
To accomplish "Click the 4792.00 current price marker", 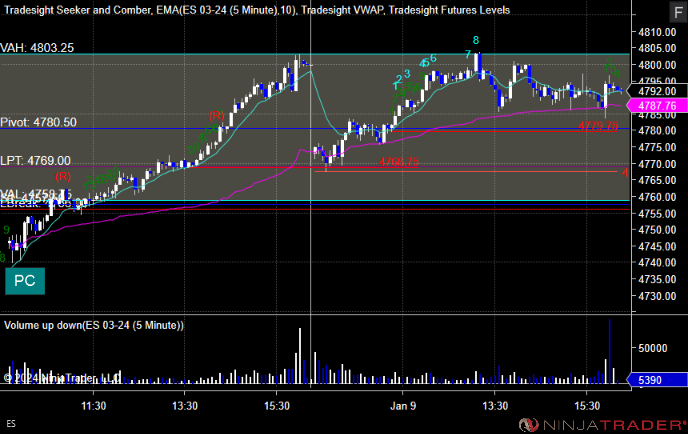I will (657, 91).
